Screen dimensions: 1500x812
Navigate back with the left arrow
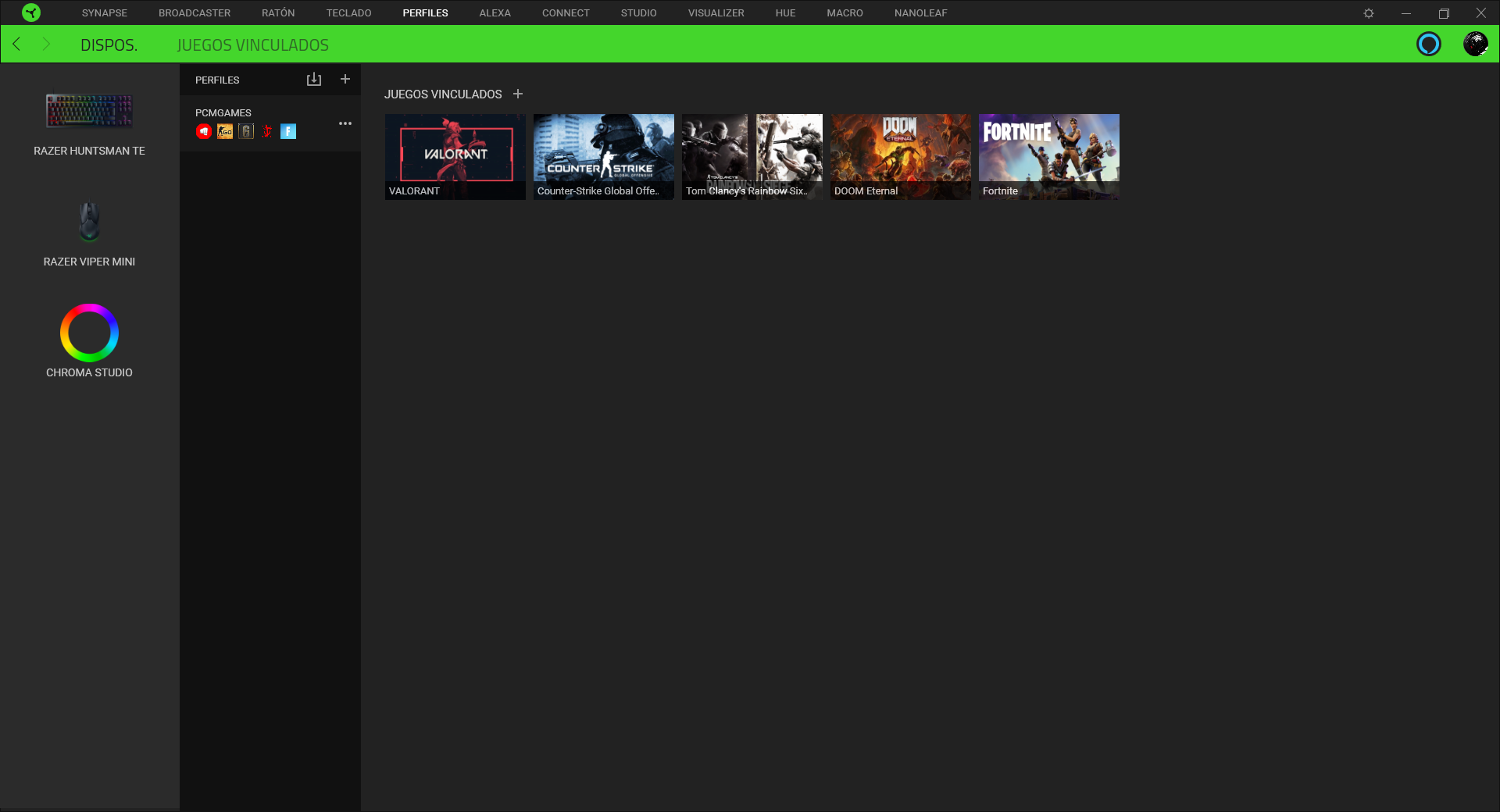tap(16, 44)
